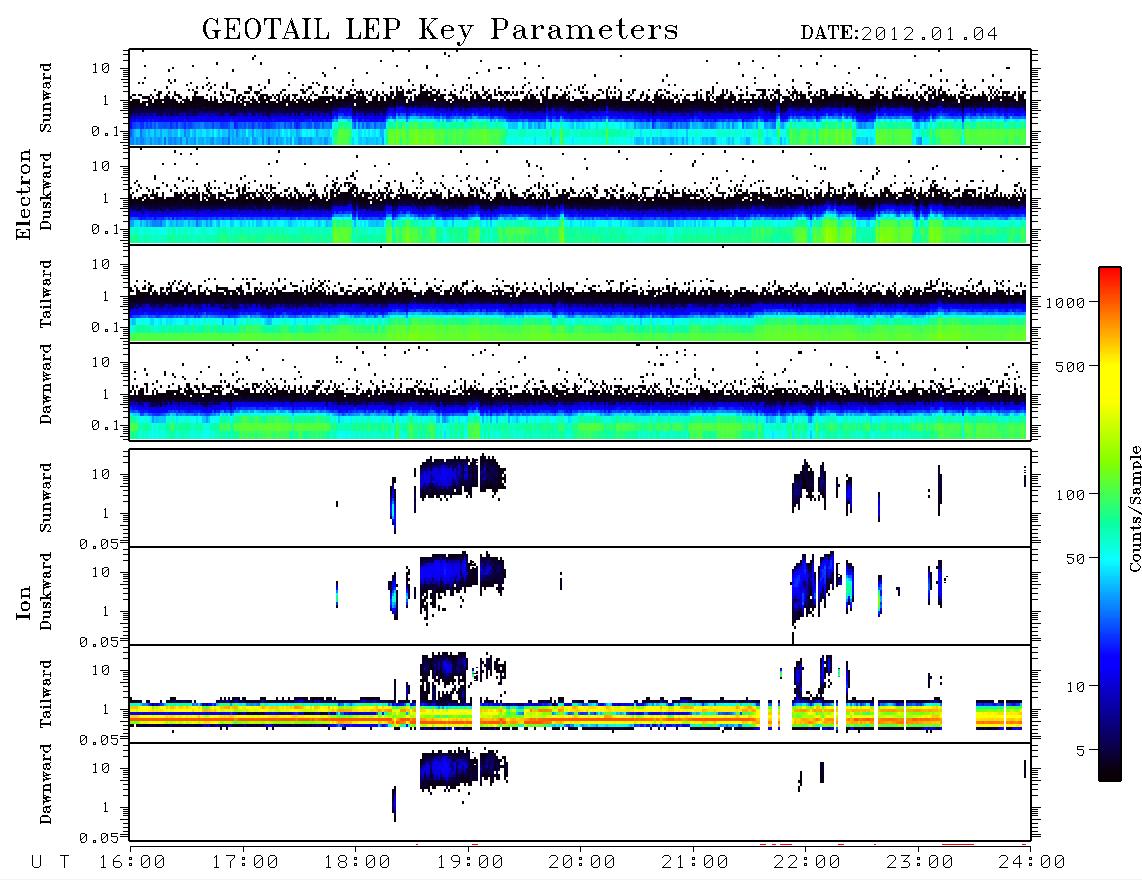Select the Electron "Dawnward" axis label
This screenshot has height=880, width=1142.
coord(46,384)
